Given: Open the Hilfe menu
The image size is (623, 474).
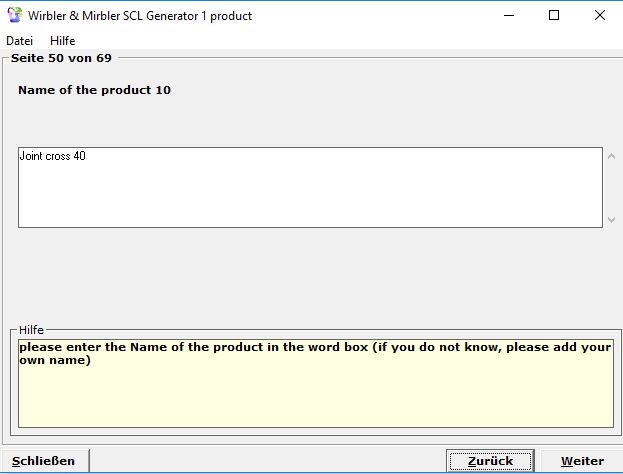Looking at the screenshot, I should 63,41.
